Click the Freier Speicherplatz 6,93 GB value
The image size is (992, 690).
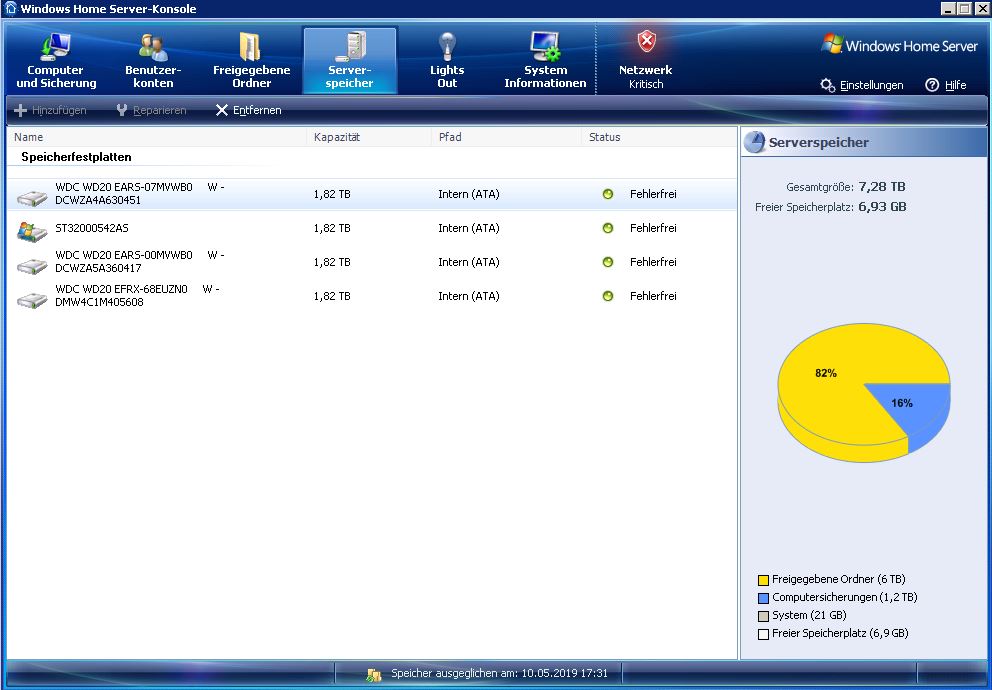click(883, 207)
